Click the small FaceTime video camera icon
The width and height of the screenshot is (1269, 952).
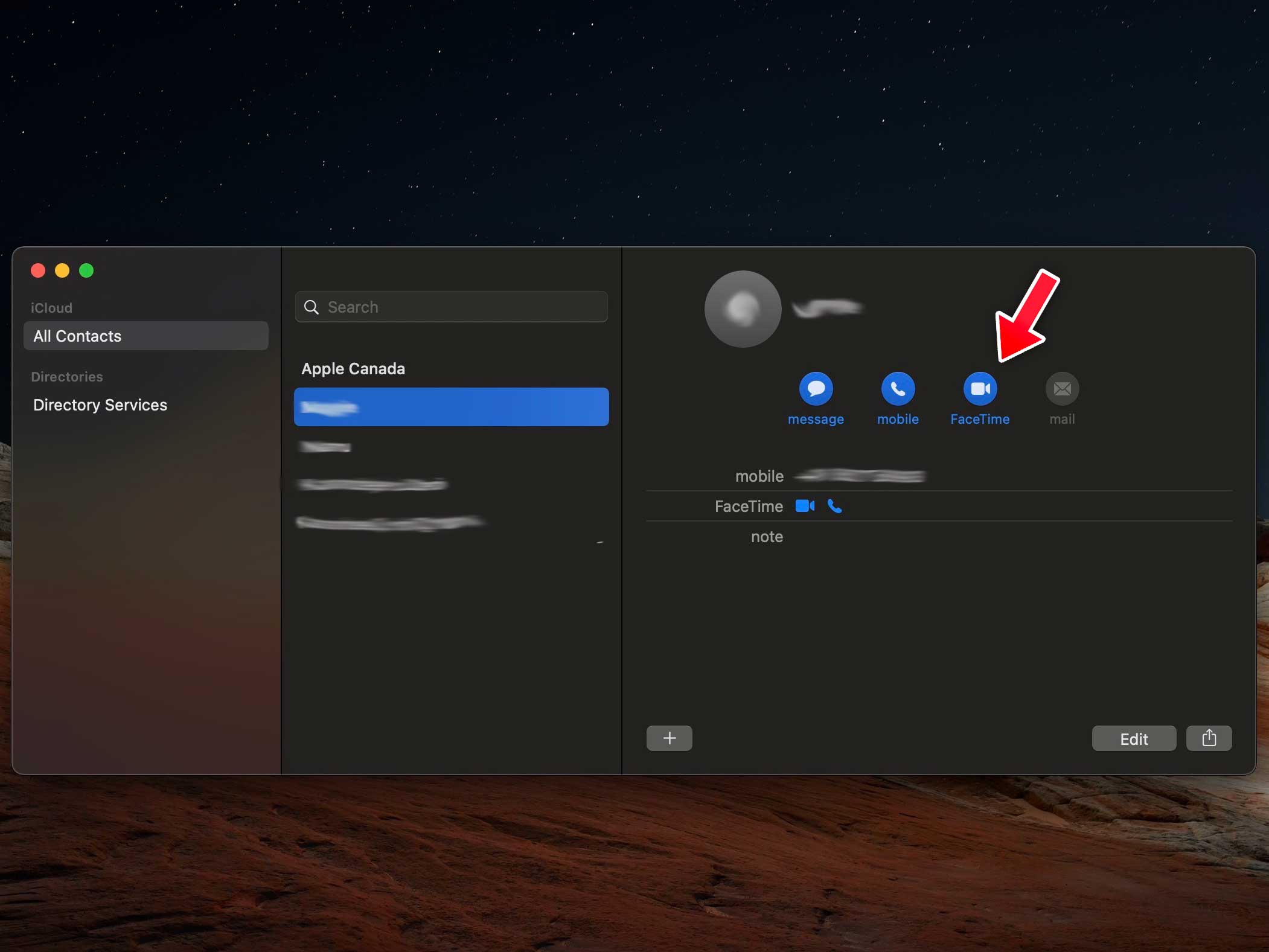coord(805,506)
